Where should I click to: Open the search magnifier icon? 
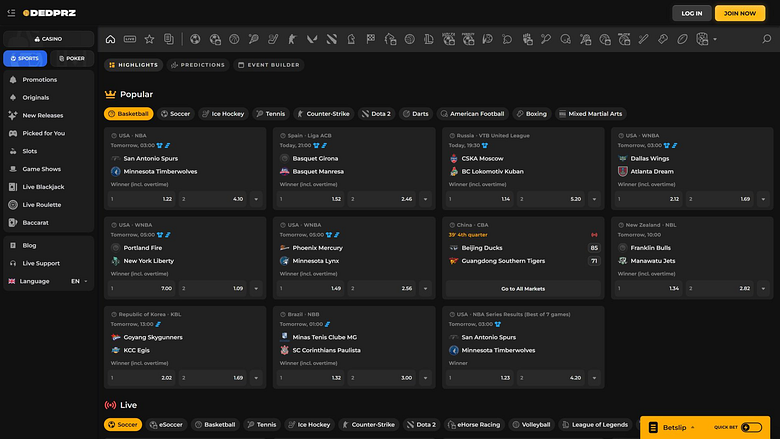[767, 39]
